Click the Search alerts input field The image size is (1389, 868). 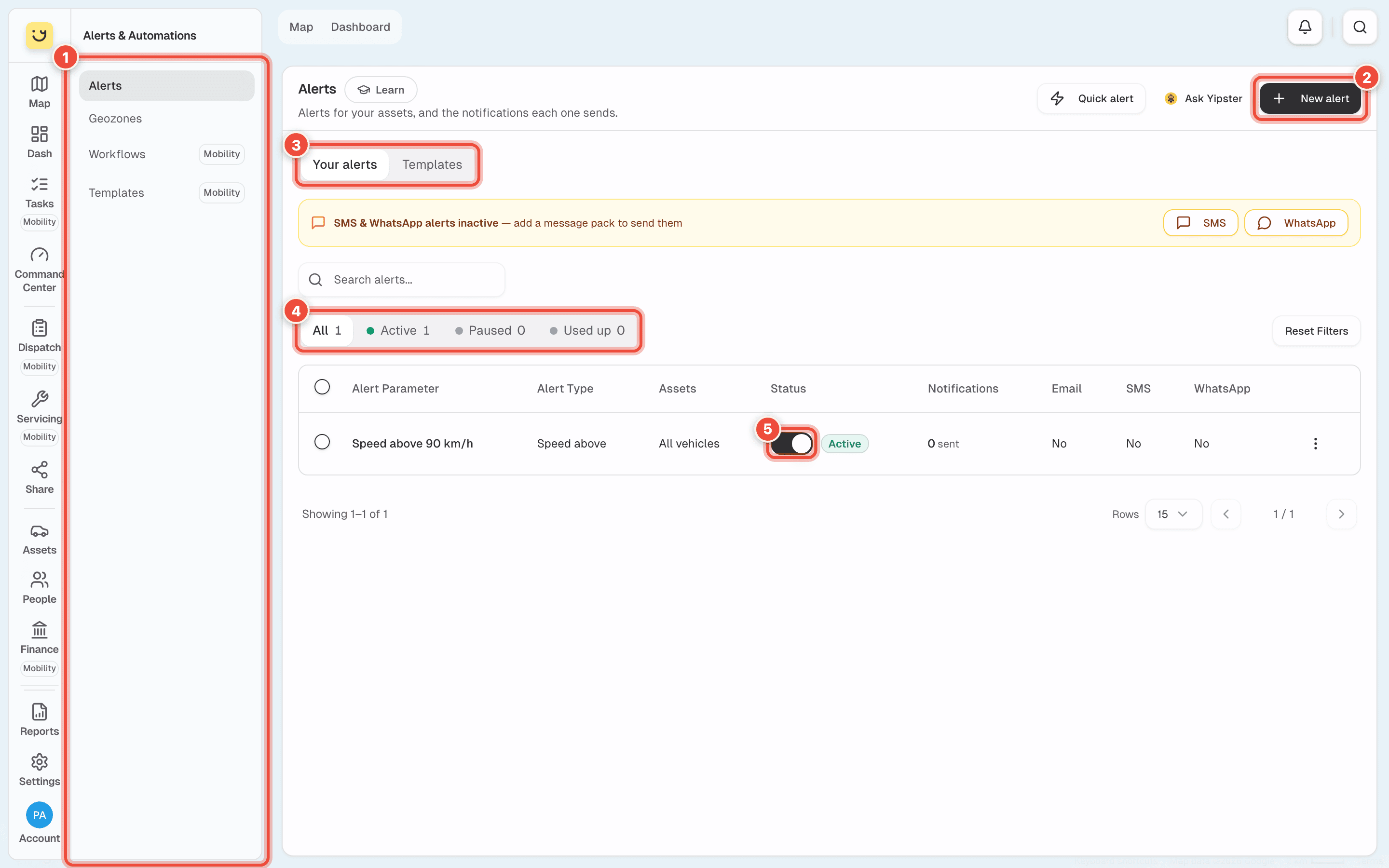coord(402,280)
